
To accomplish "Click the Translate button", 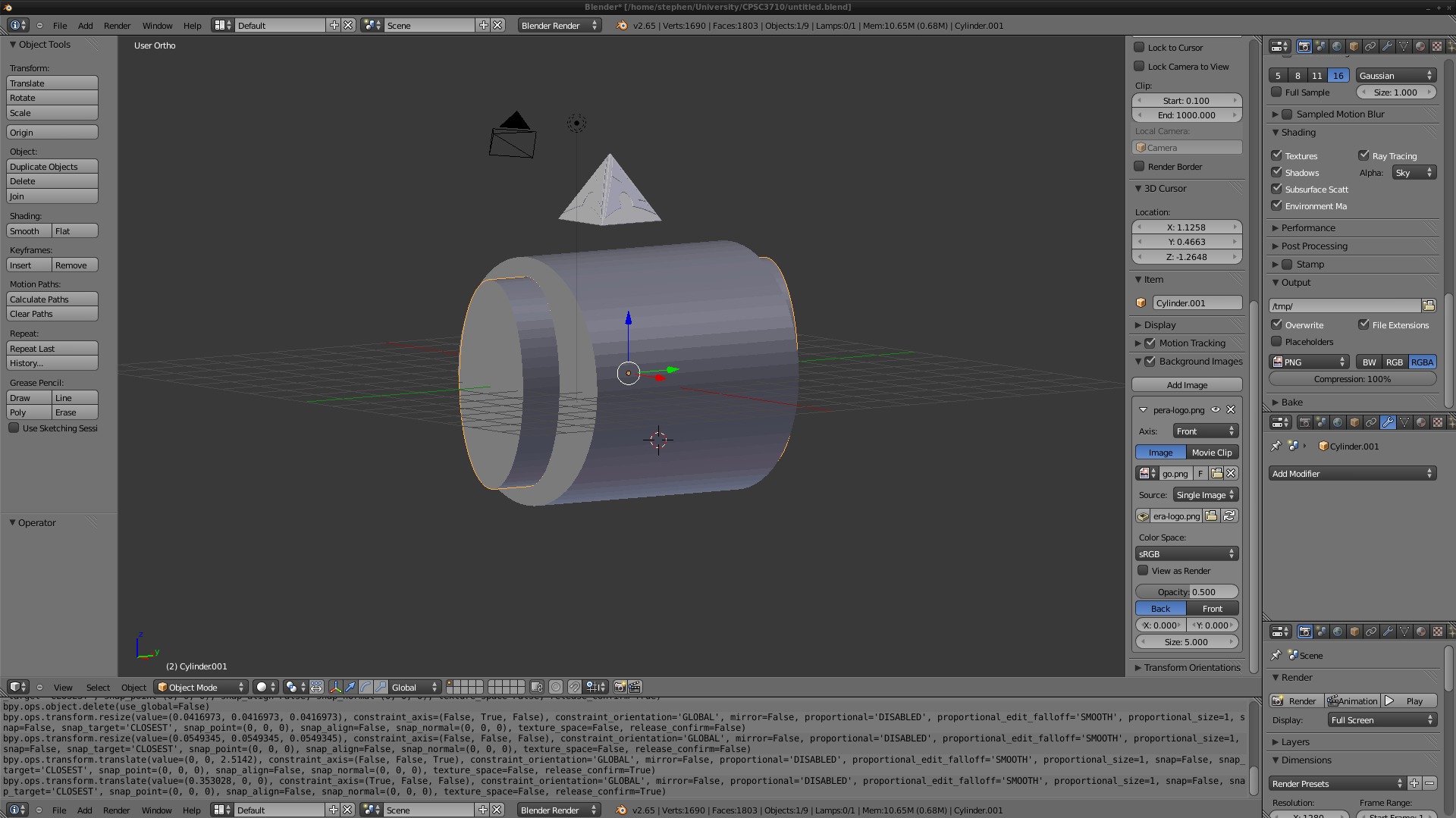I will pos(52,83).
